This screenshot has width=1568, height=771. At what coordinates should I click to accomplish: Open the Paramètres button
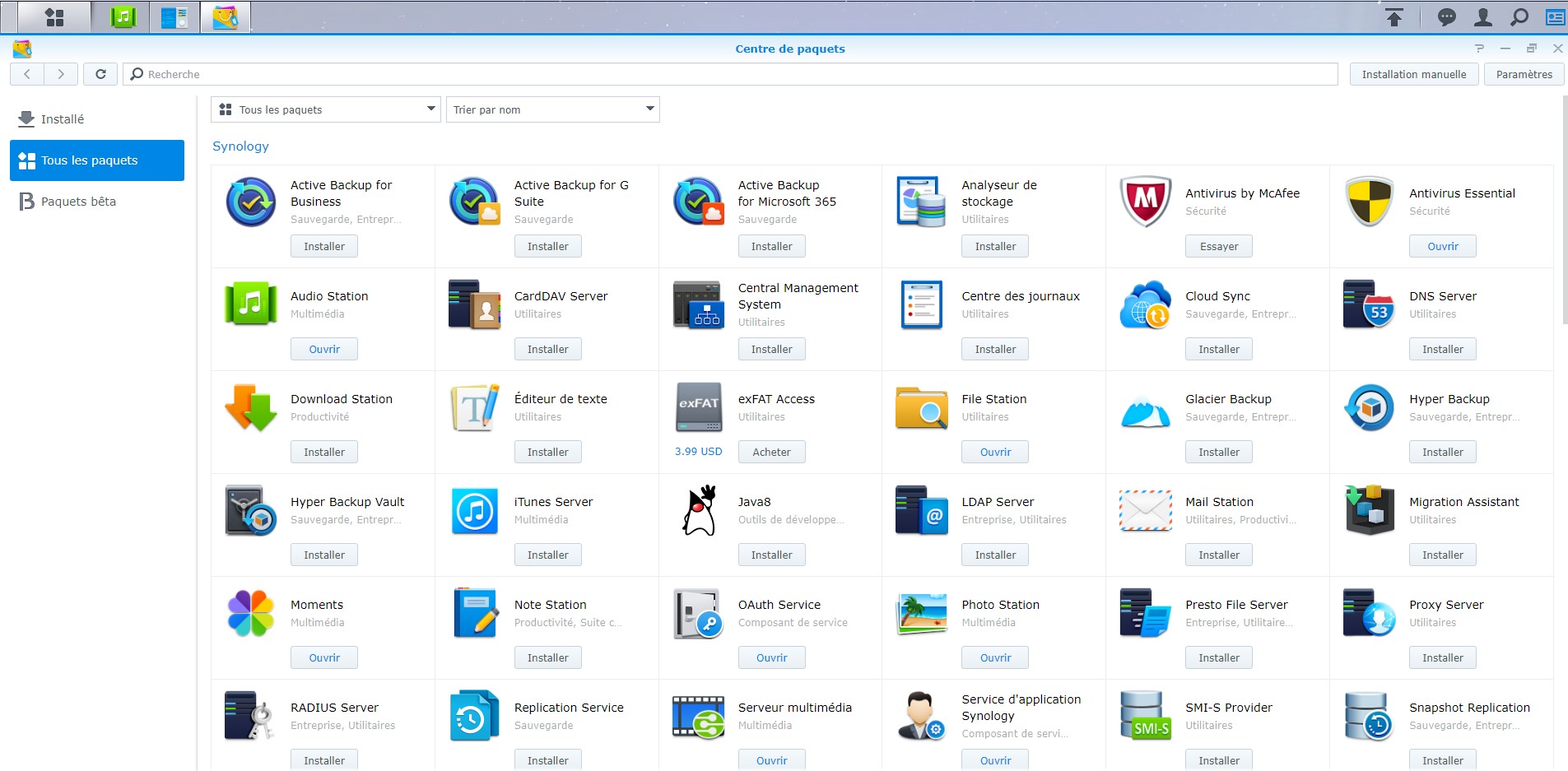tap(1524, 74)
